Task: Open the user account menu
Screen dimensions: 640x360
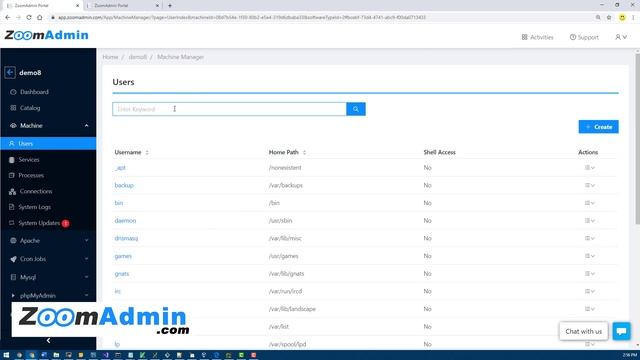Action: tap(621, 37)
